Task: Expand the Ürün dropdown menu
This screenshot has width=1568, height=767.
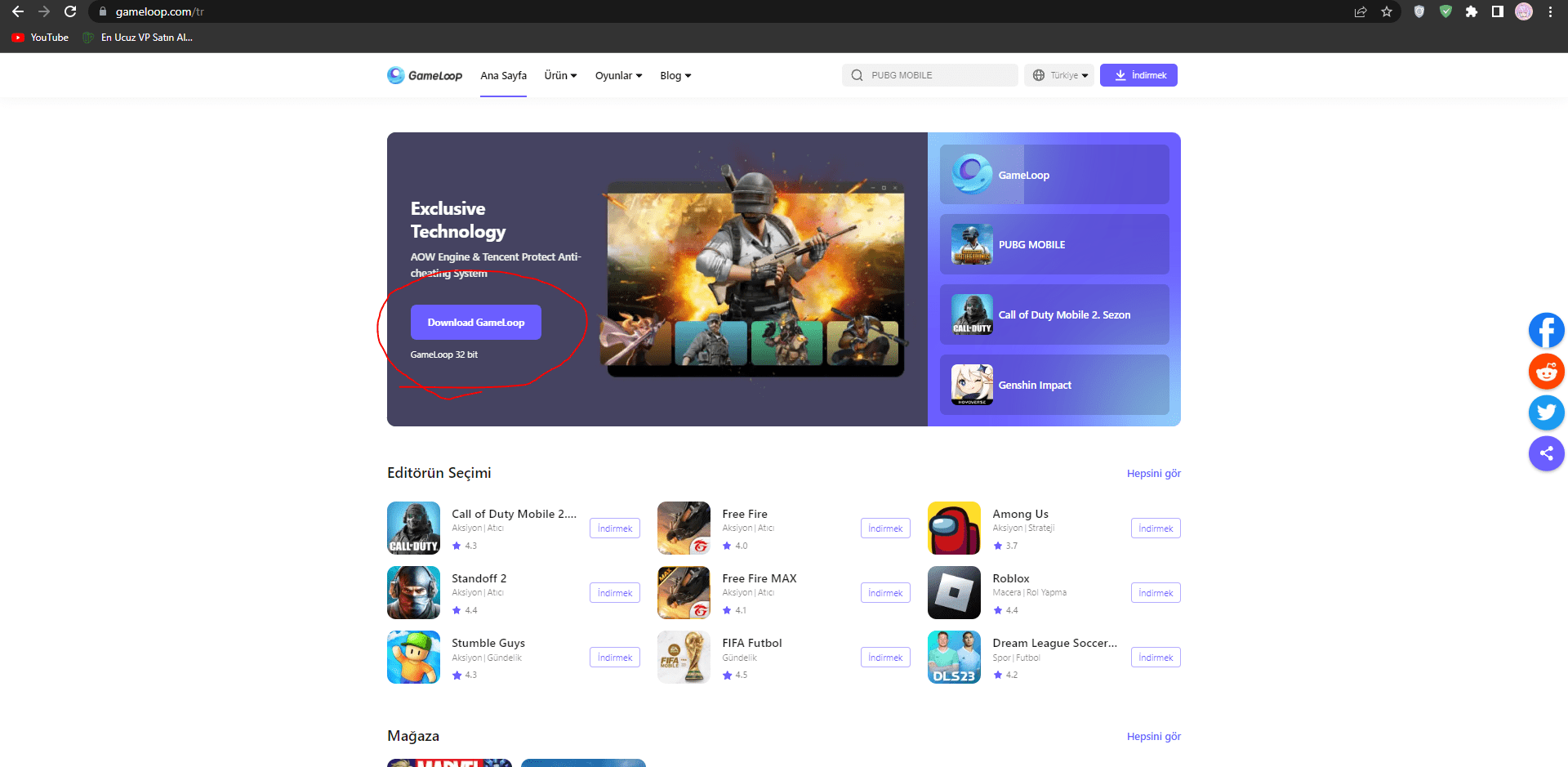Action: tap(560, 75)
